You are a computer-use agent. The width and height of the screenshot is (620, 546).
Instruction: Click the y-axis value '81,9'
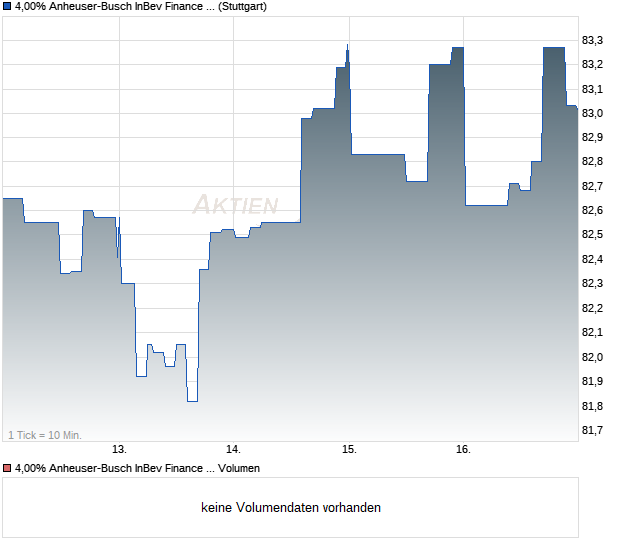[592, 382]
